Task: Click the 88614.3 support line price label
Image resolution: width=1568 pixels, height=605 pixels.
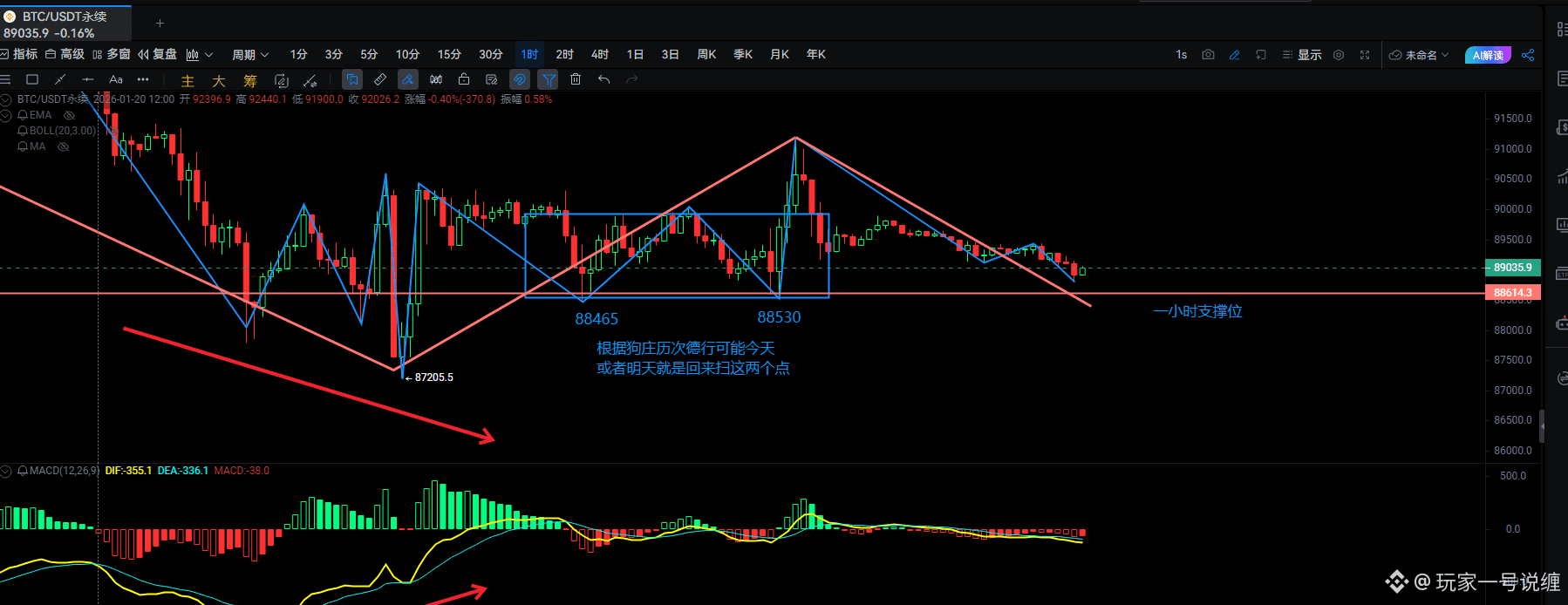Action: click(x=1513, y=293)
